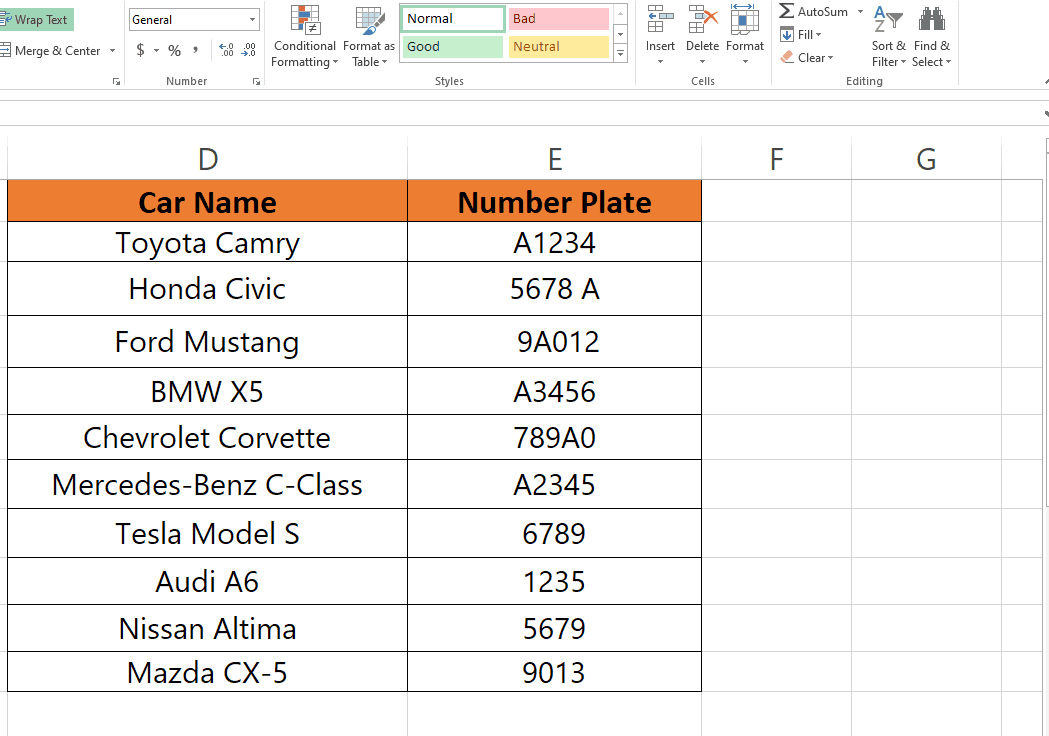Select column D header
Viewport: 1049px width, 736px height.
click(x=207, y=159)
